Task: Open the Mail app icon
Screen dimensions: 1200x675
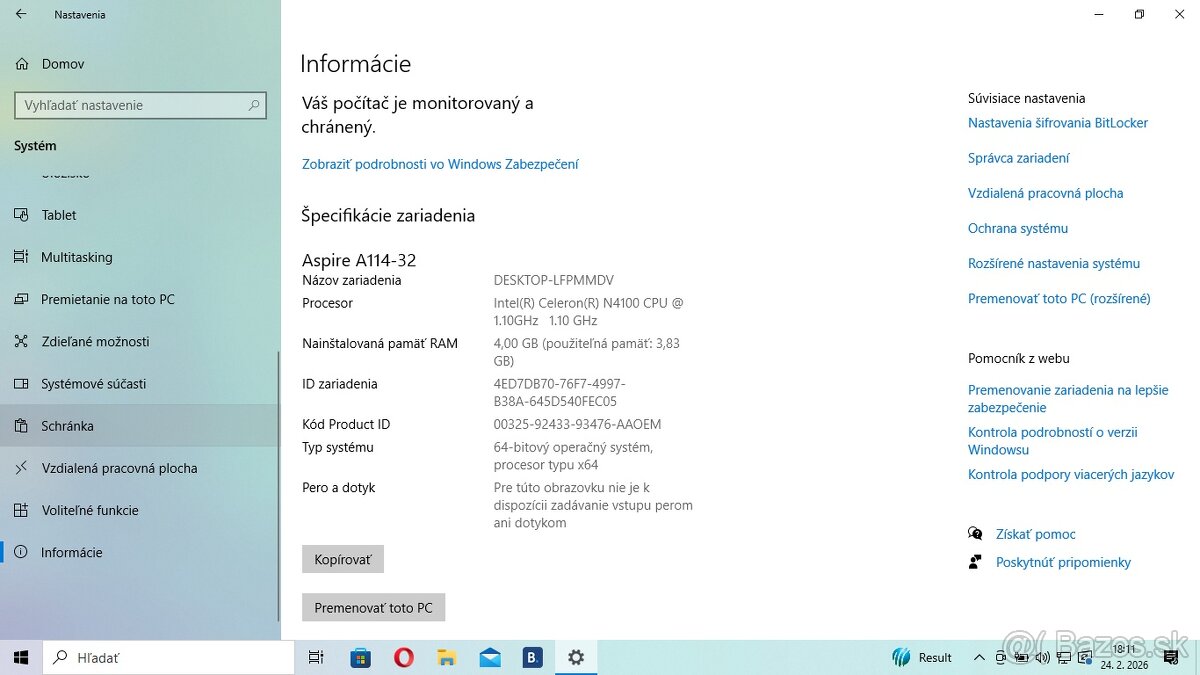Action: coord(489,657)
